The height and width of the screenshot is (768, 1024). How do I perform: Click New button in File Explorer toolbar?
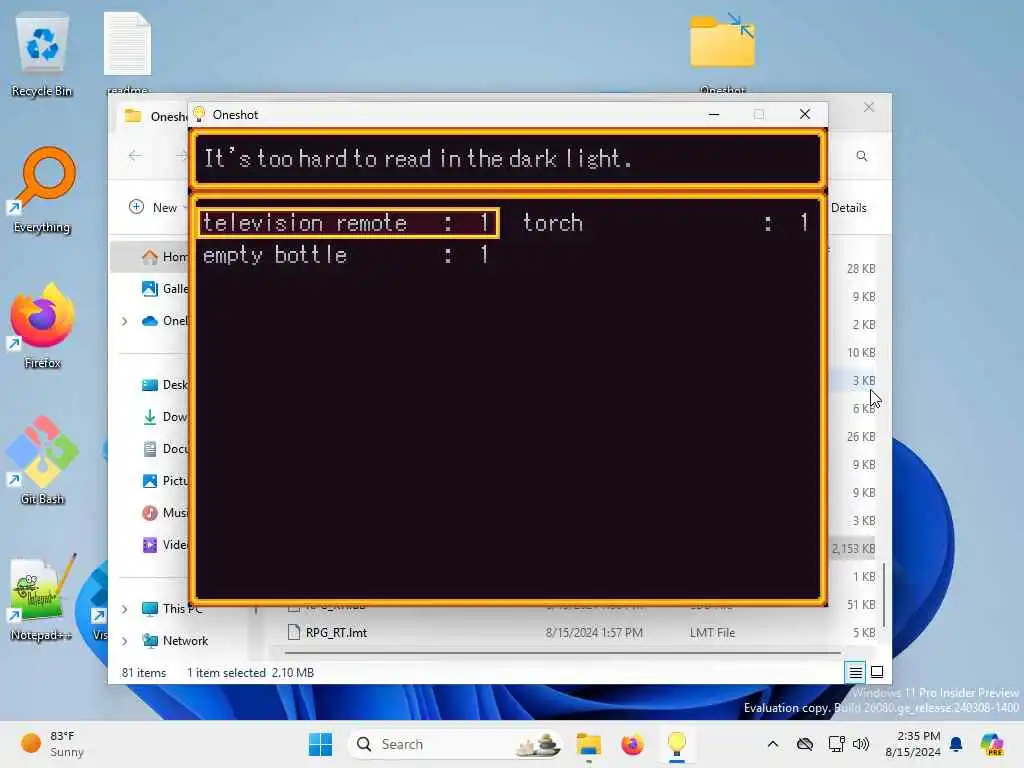155,207
